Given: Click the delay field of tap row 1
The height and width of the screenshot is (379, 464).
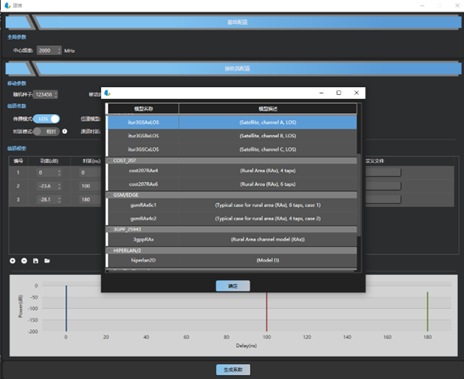Looking at the screenshot, I should pyautogui.click(x=90, y=173).
